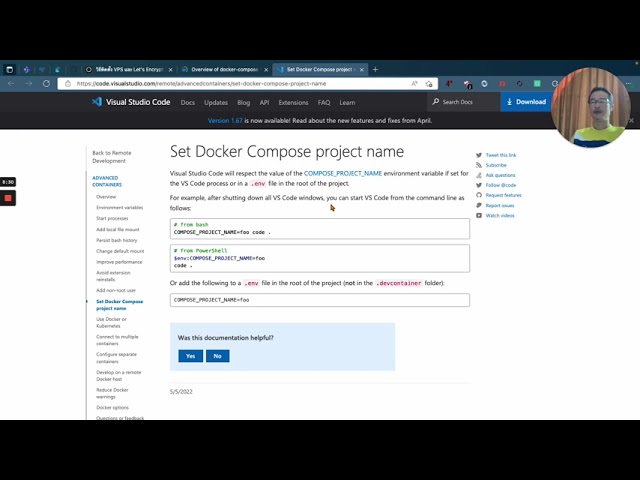The height and width of the screenshot is (480, 640).
Task: Open Change default mount in sidebar
Action: (x=120, y=251)
